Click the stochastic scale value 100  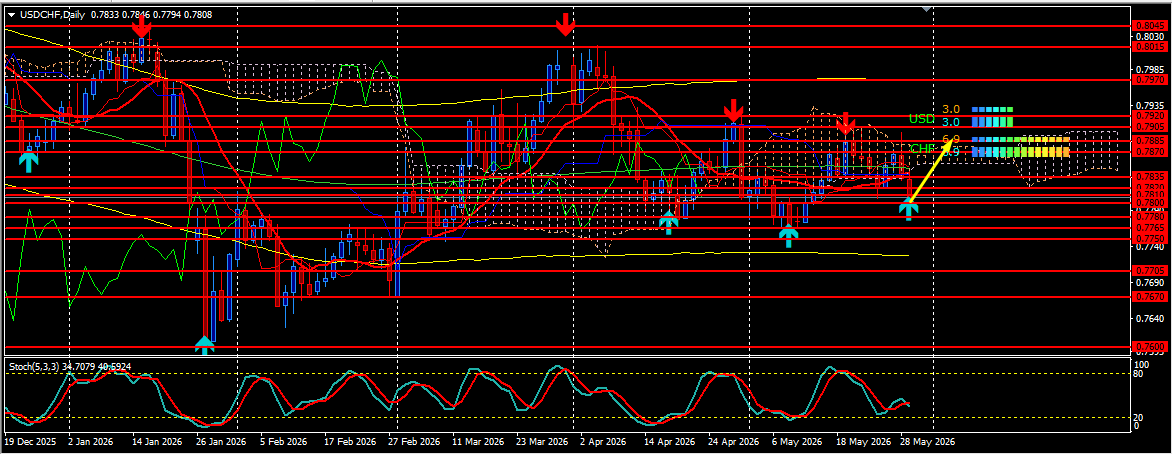coord(1141,365)
